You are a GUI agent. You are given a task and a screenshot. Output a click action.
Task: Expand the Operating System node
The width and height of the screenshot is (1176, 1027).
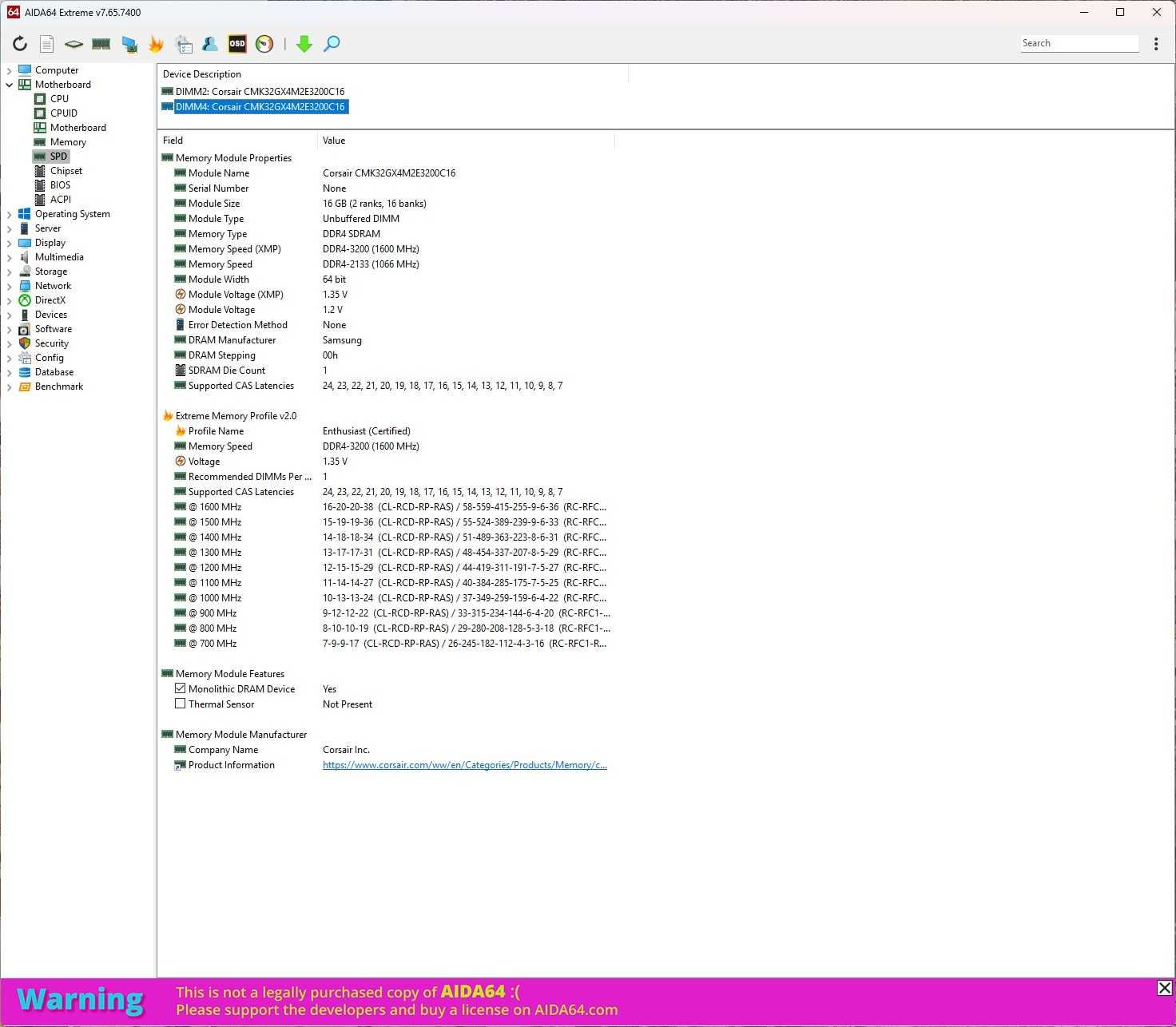pos(9,214)
